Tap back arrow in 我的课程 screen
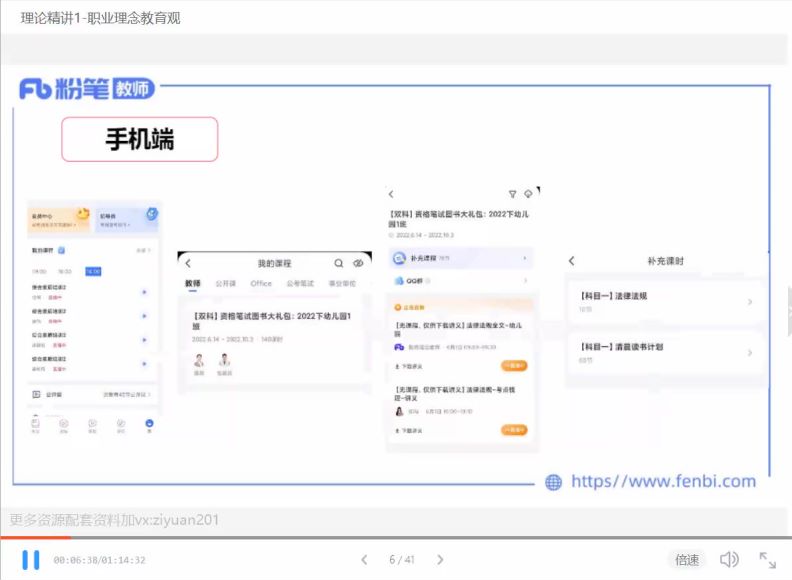This screenshot has height=580, width=792. [188, 263]
